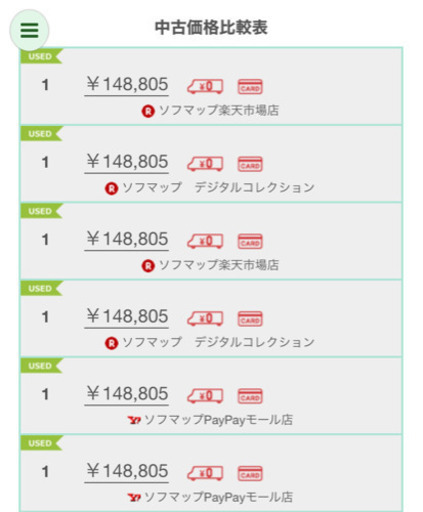Open the green hamburger menu
Screen dimensions: 423x512
(x=29, y=31)
